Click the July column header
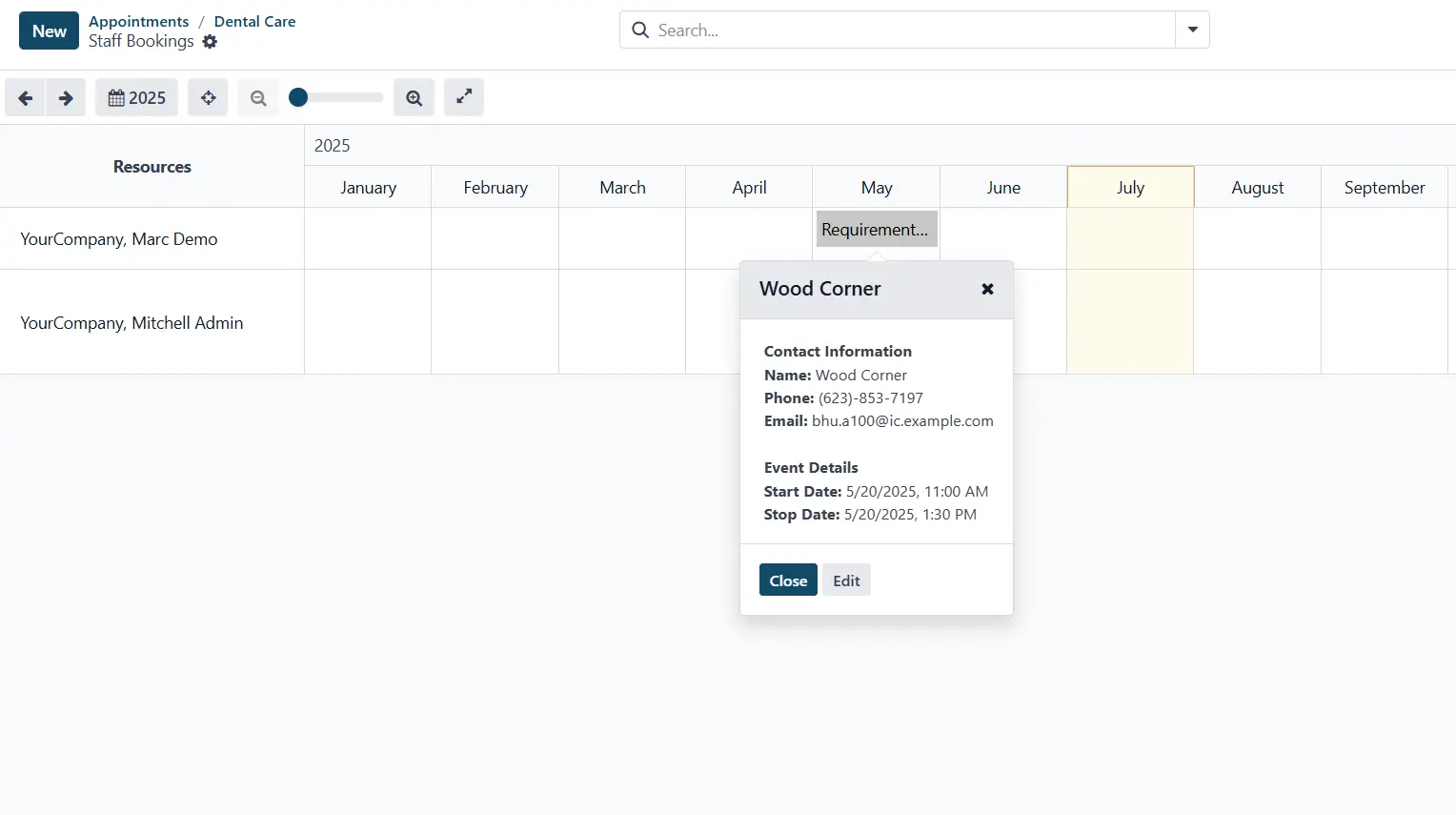Viewport: 1456px width, 815px height. (1130, 188)
